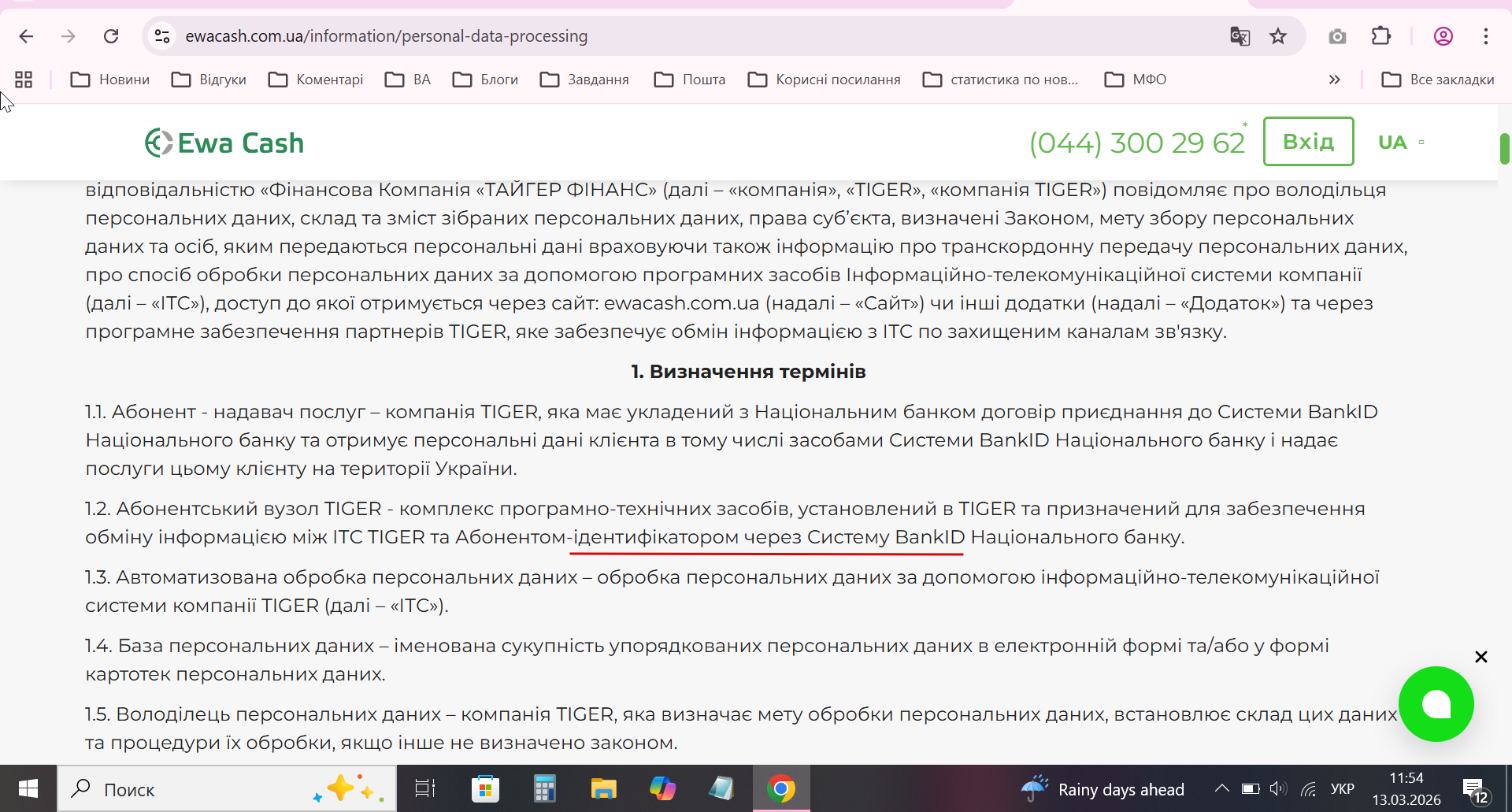Click paragraph 1.3 Автоматизована обробка

pos(732,591)
